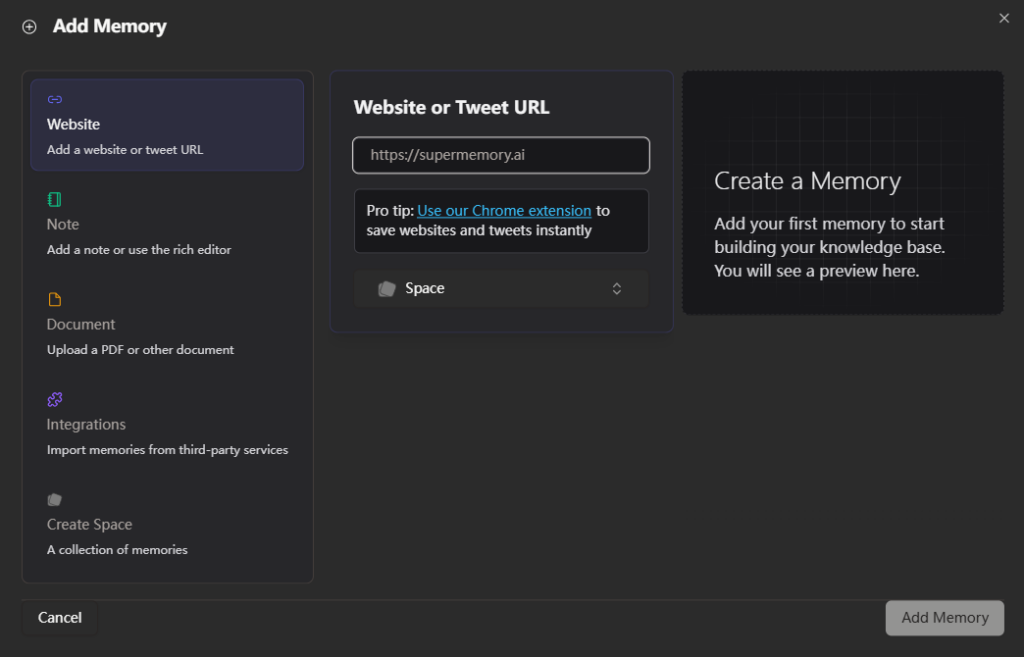Click the green notebook Note icon

[55, 199]
